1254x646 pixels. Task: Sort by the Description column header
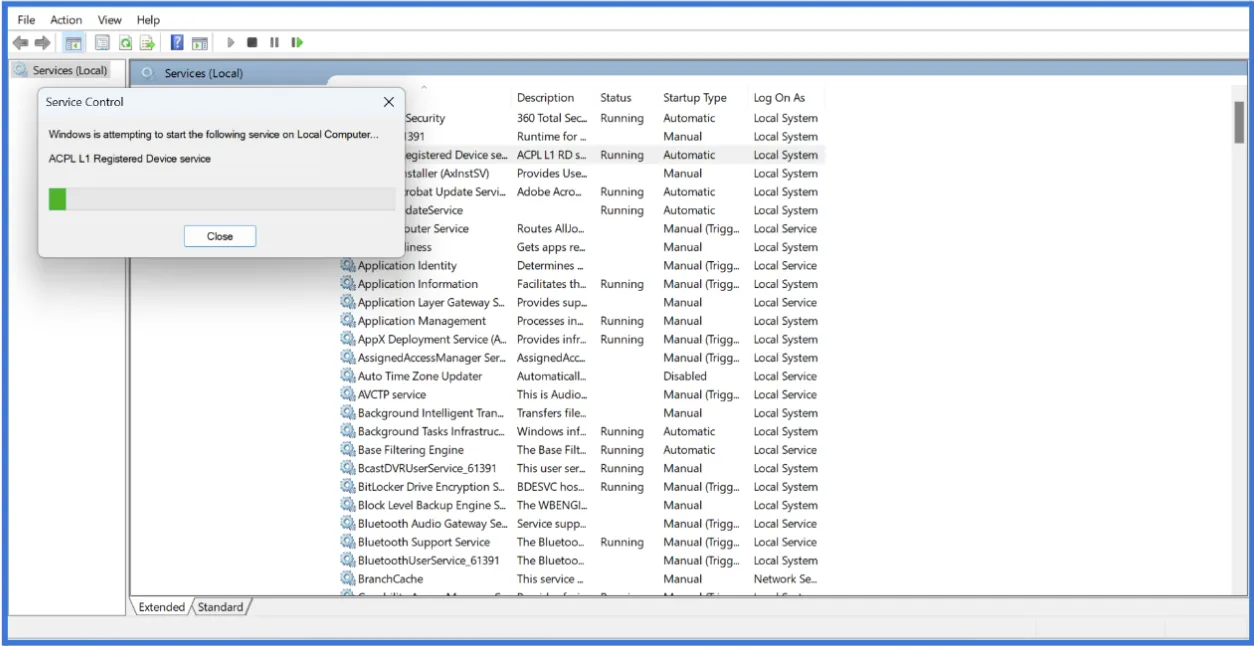[x=545, y=98]
